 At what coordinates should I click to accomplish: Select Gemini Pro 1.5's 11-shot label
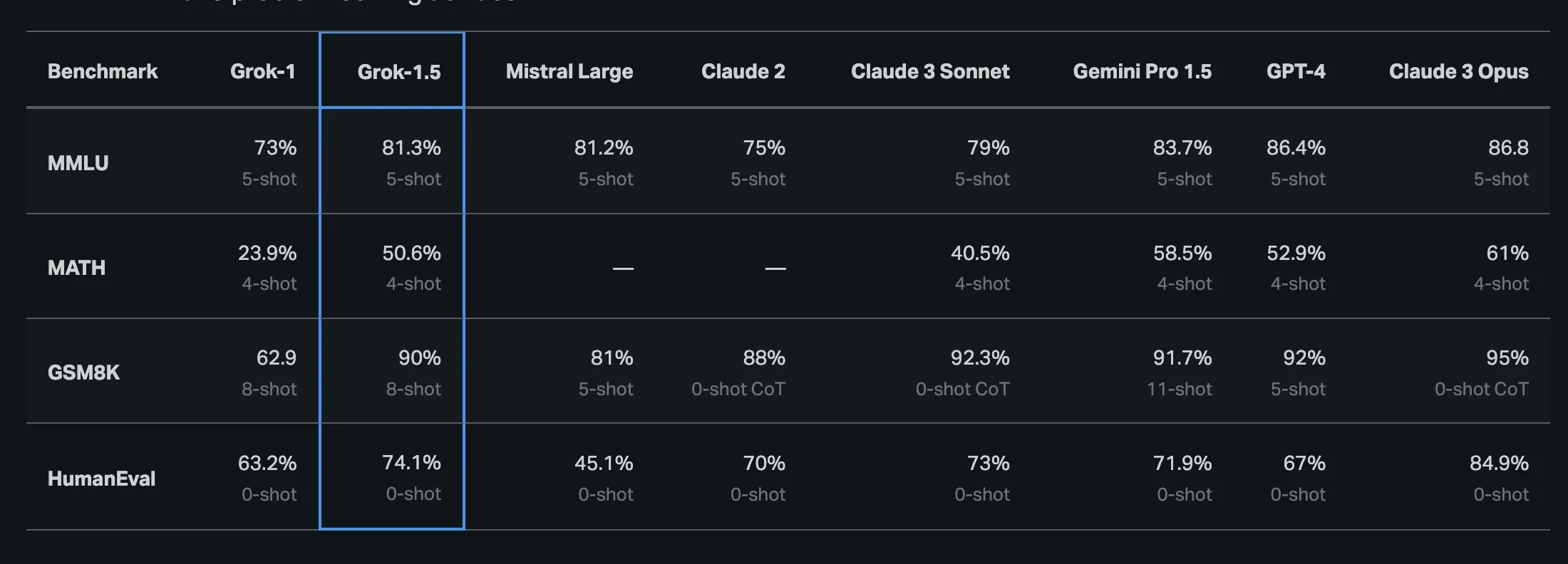pos(1178,389)
